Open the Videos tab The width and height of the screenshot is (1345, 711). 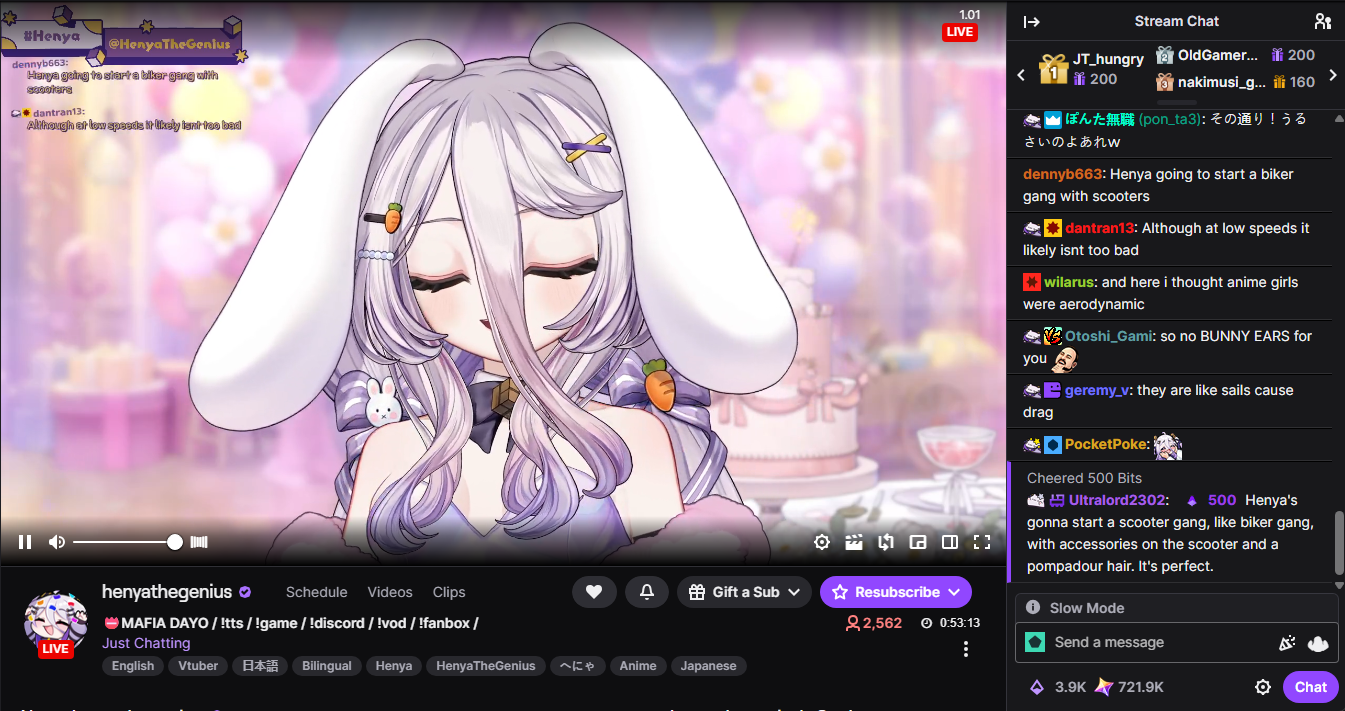coord(390,592)
